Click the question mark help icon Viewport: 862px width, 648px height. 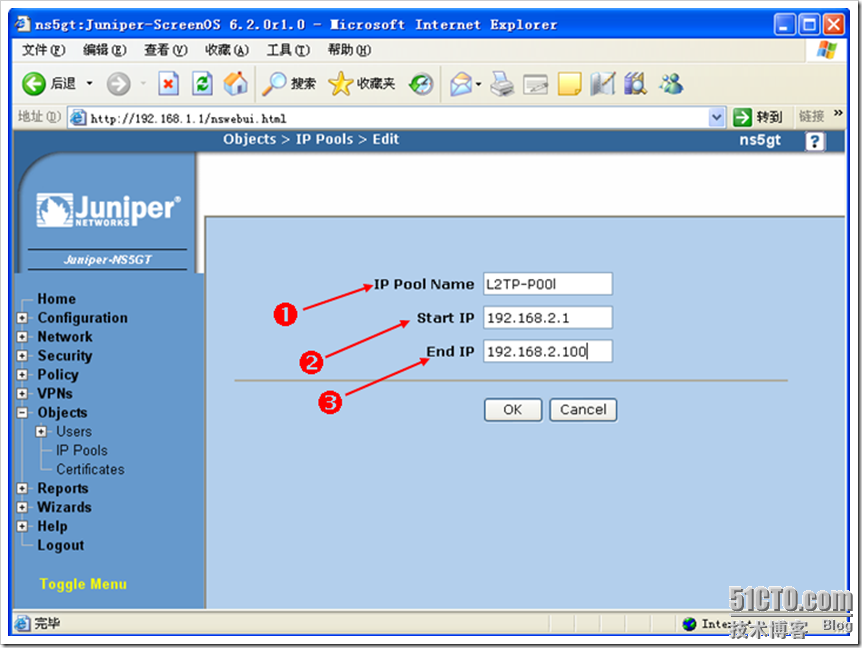814,141
